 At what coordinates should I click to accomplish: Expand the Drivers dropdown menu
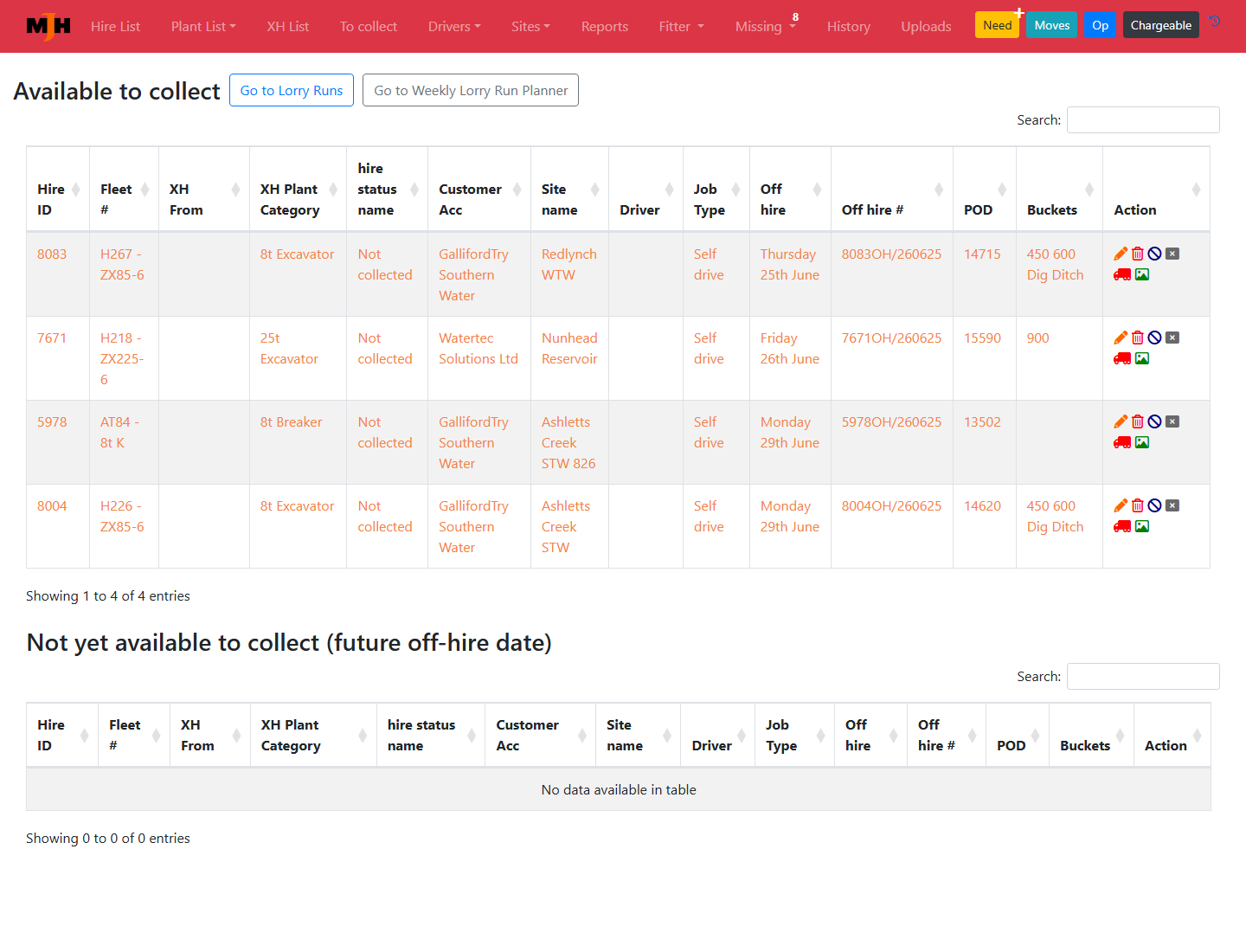(454, 26)
